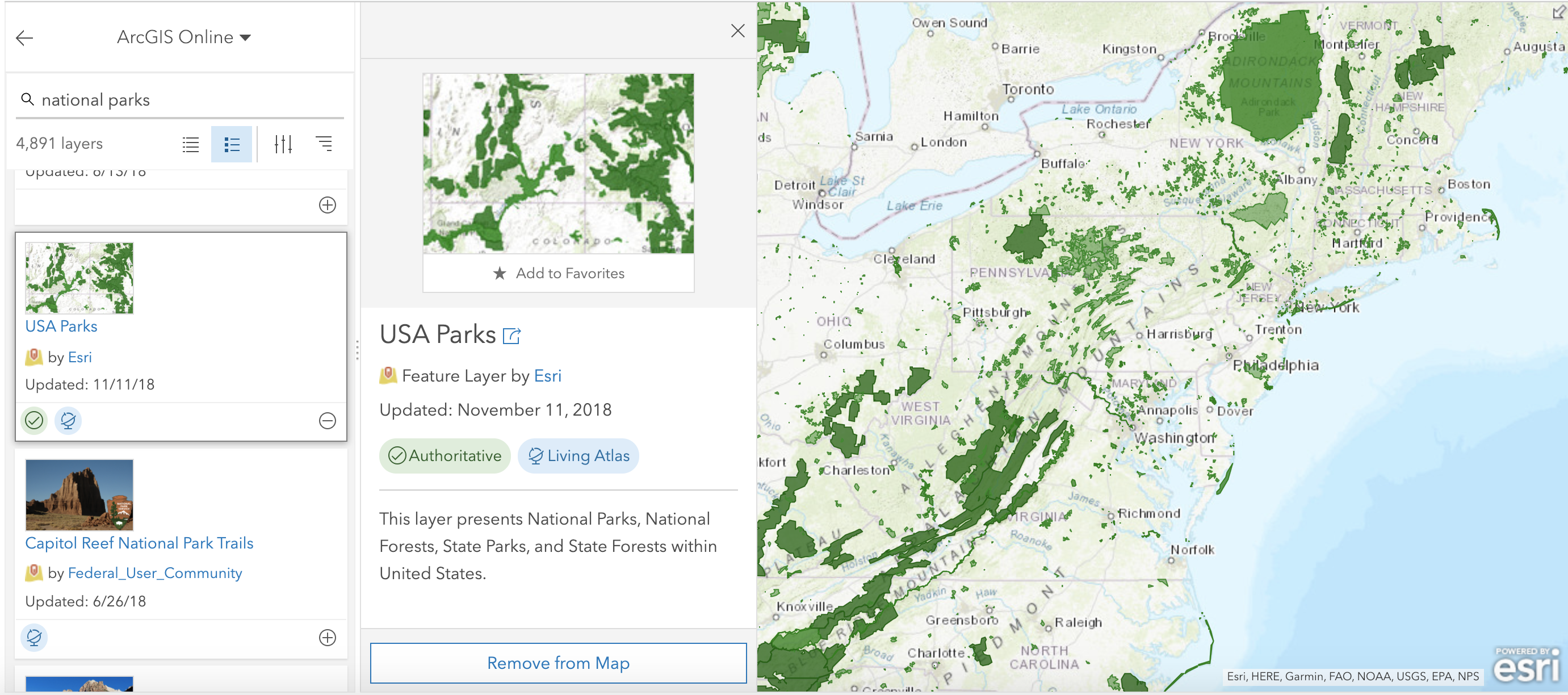1568x695 pixels.
Task: Open the partially visible third result thumbnail
Action: pyautogui.click(x=79, y=684)
